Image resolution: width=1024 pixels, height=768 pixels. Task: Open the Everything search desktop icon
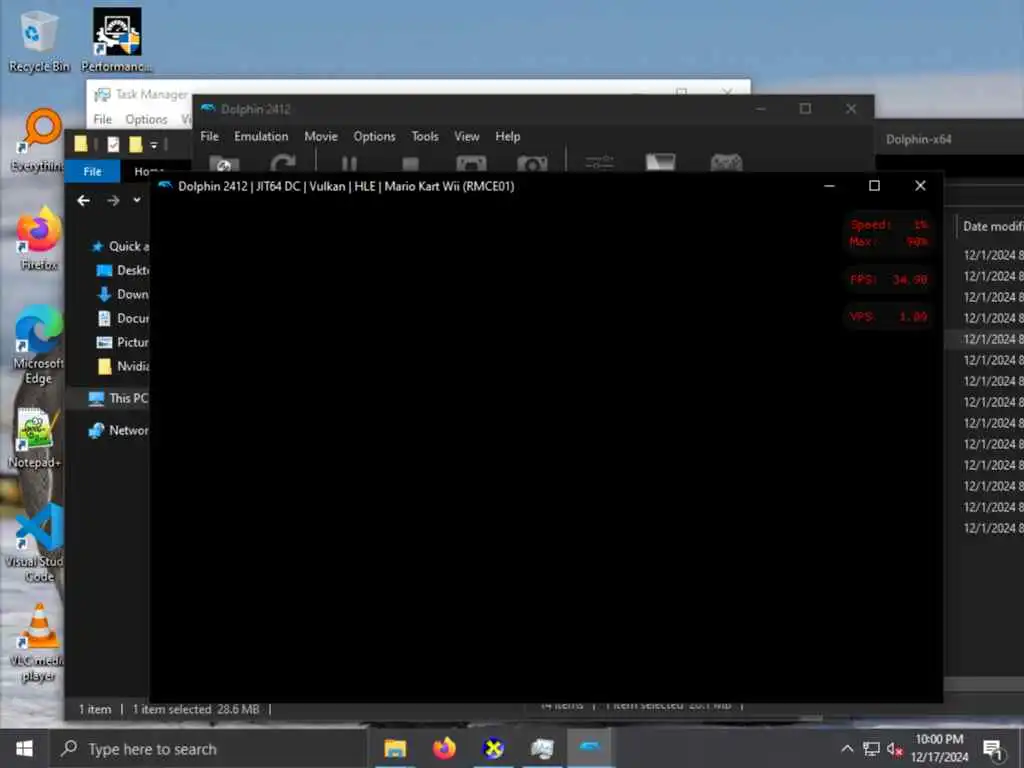[x=38, y=140]
